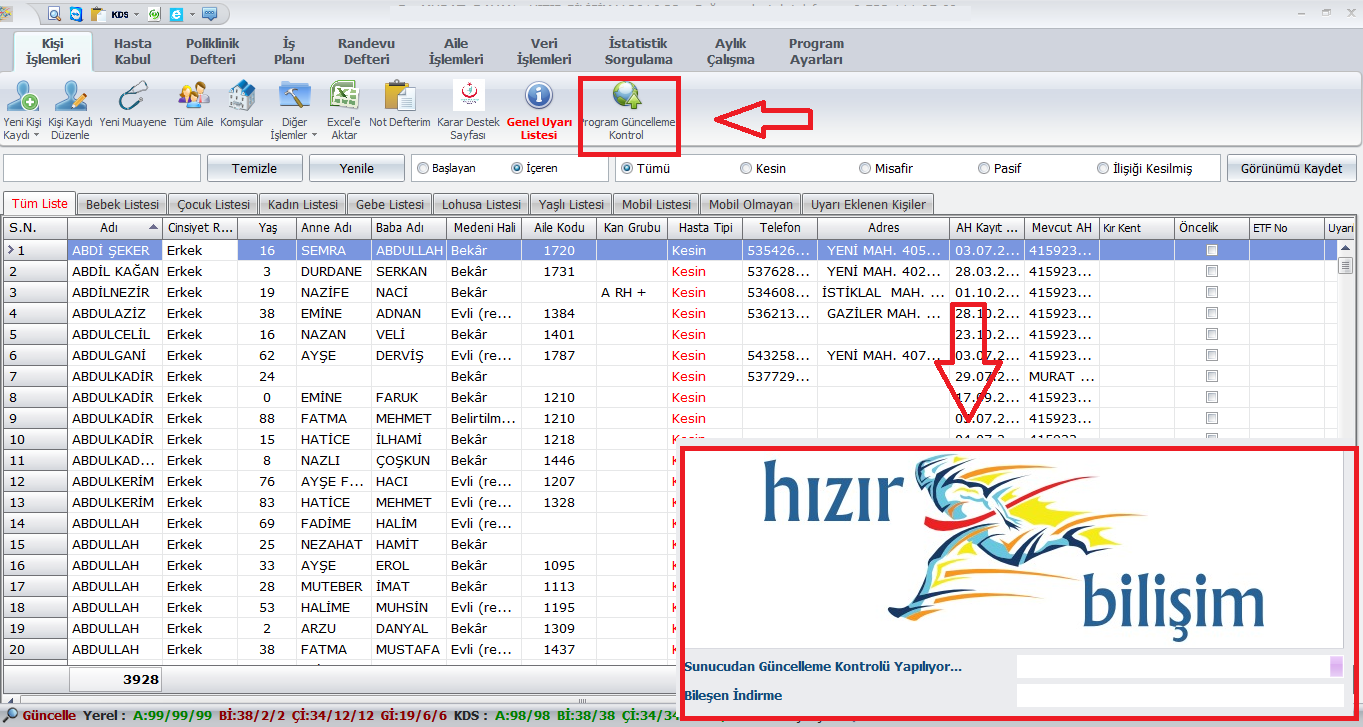The width and height of the screenshot is (1363, 727).
Task: Sort by Hasta Tipi column header
Action: click(x=705, y=228)
